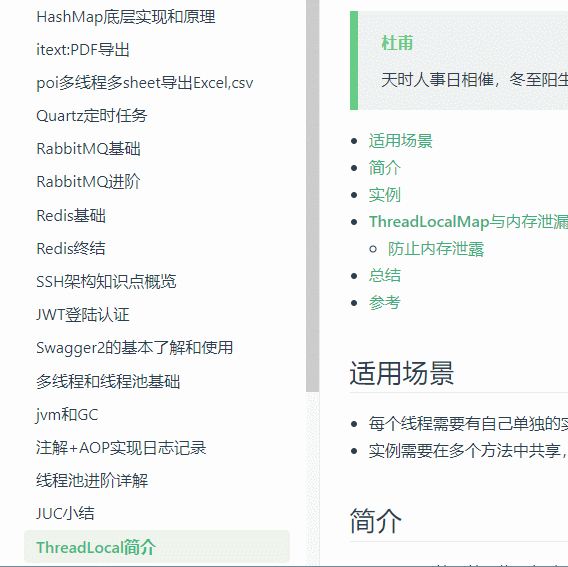The height and width of the screenshot is (567, 568).
Task: Jump to 实例 in table of contents
Action: coord(385,195)
